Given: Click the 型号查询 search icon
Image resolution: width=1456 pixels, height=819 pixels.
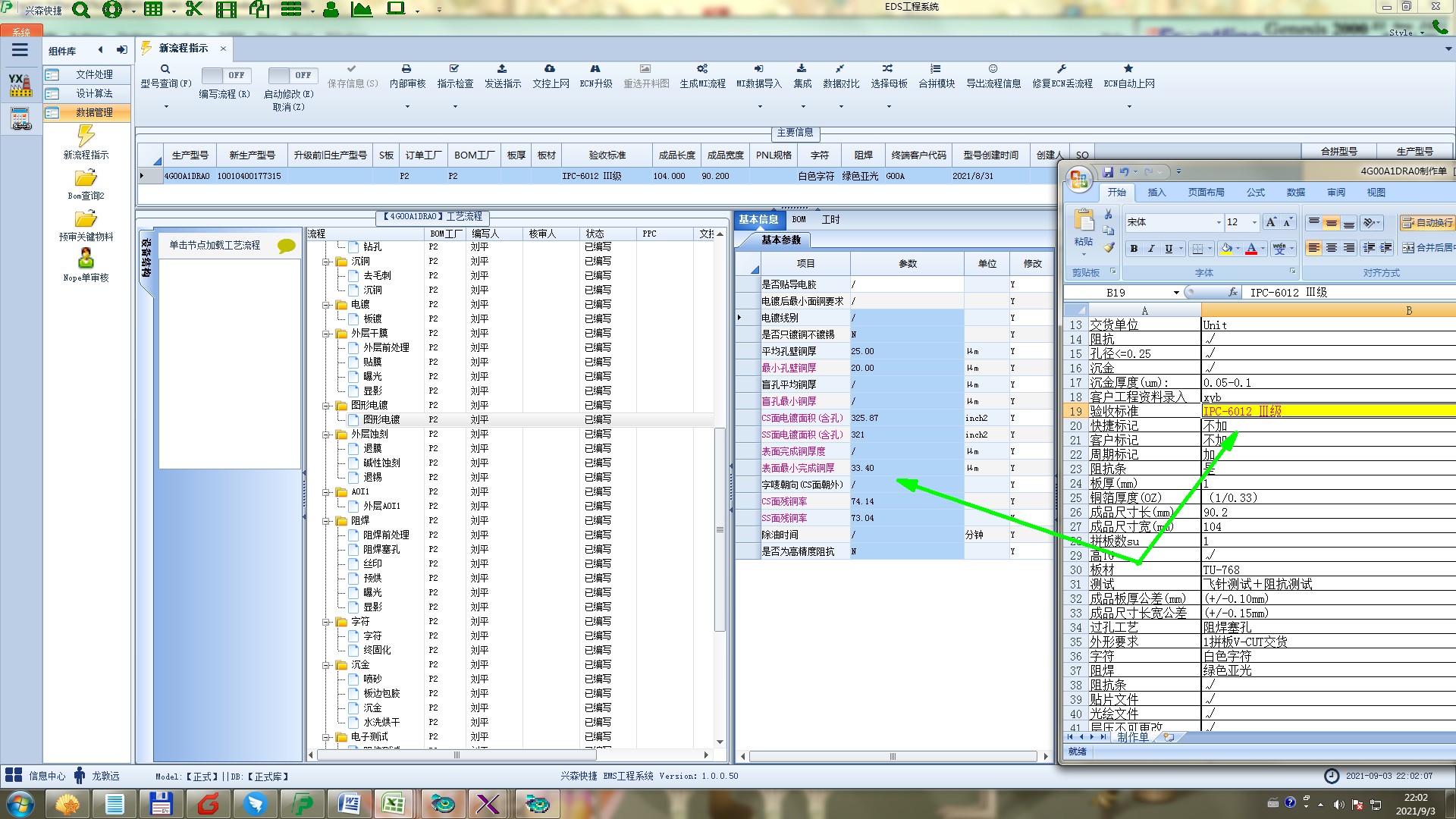Looking at the screenshot, I should [x=165, y=69].
